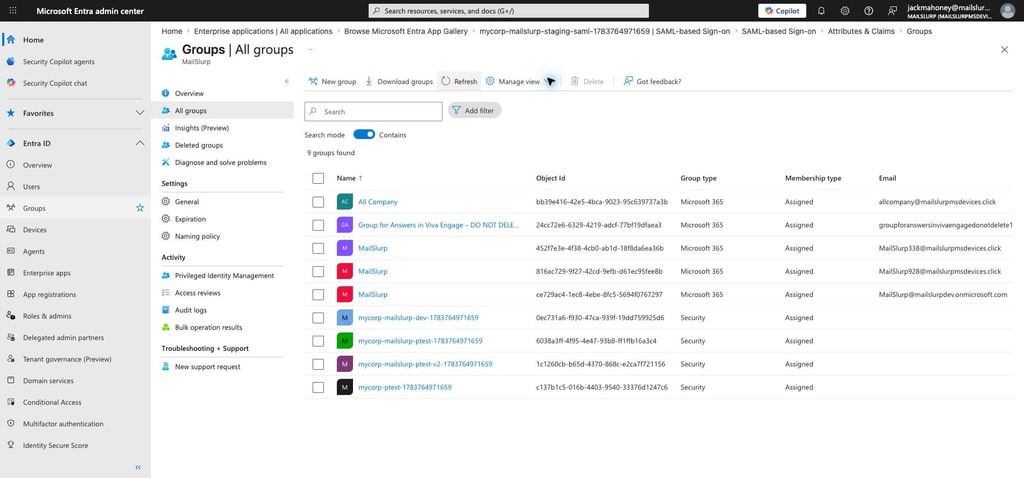Open the app launcher waffle icon
Screen dimensions: 1024x478
coord(13,11)
